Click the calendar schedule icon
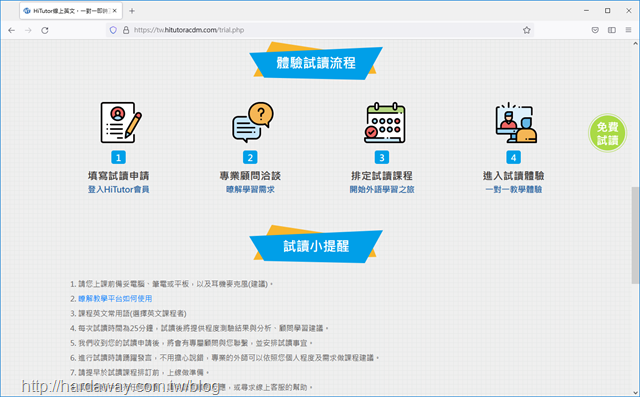Screen dimensions: 640x397 point(384,122)
